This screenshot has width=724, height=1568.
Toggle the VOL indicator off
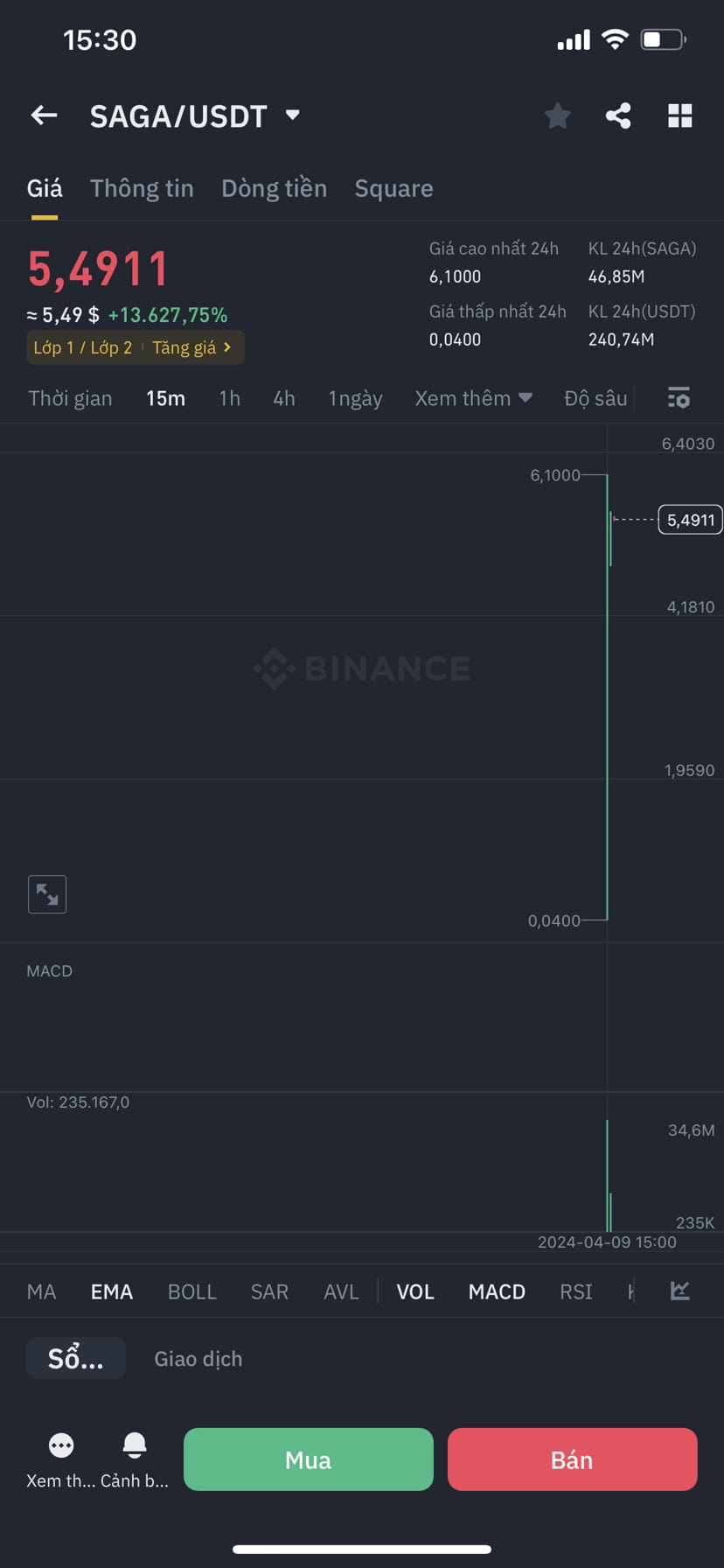[x=415, y=1291]
